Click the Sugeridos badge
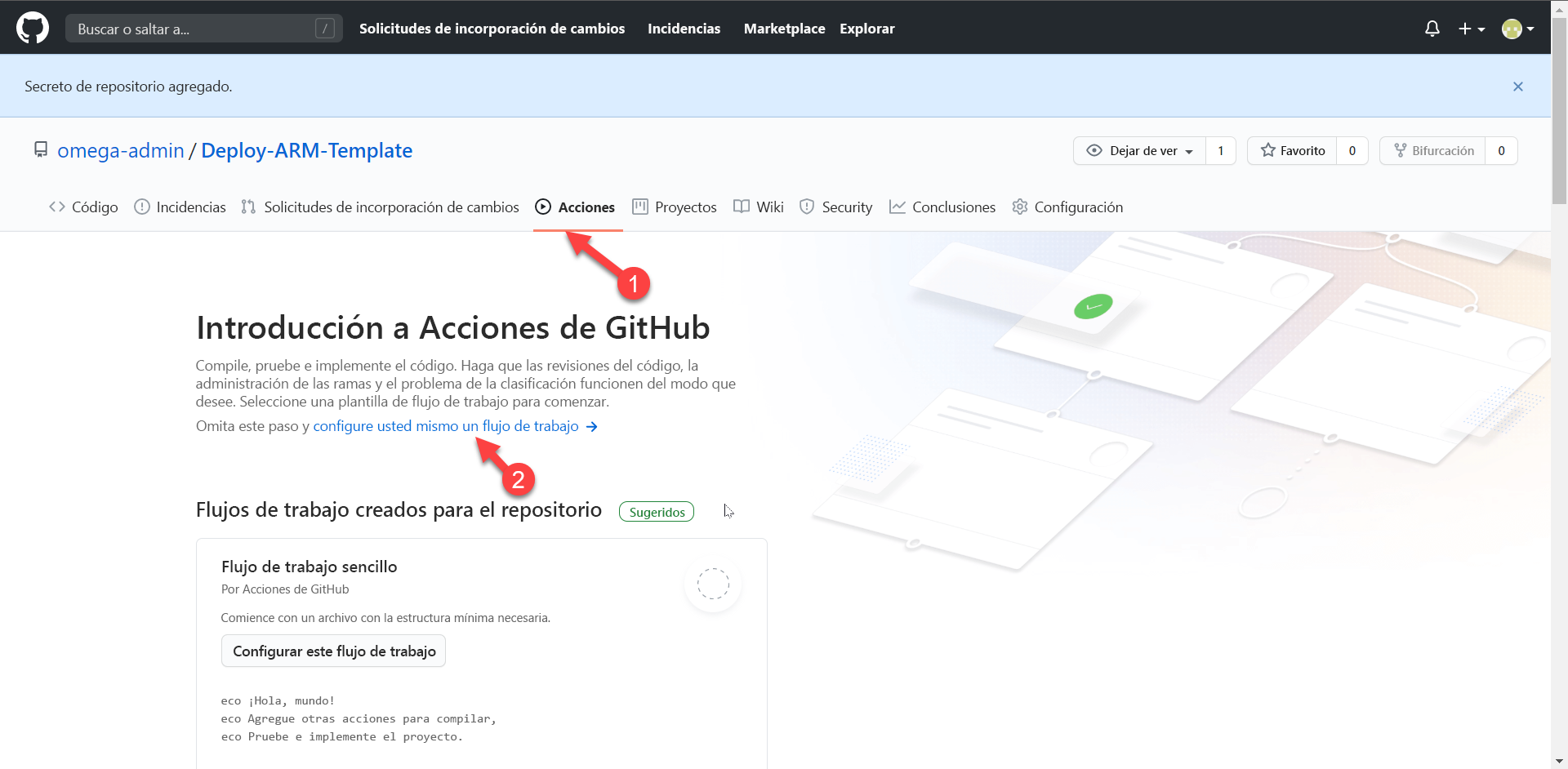Screen dimensions: 1568x769 (x=657, y=512)
